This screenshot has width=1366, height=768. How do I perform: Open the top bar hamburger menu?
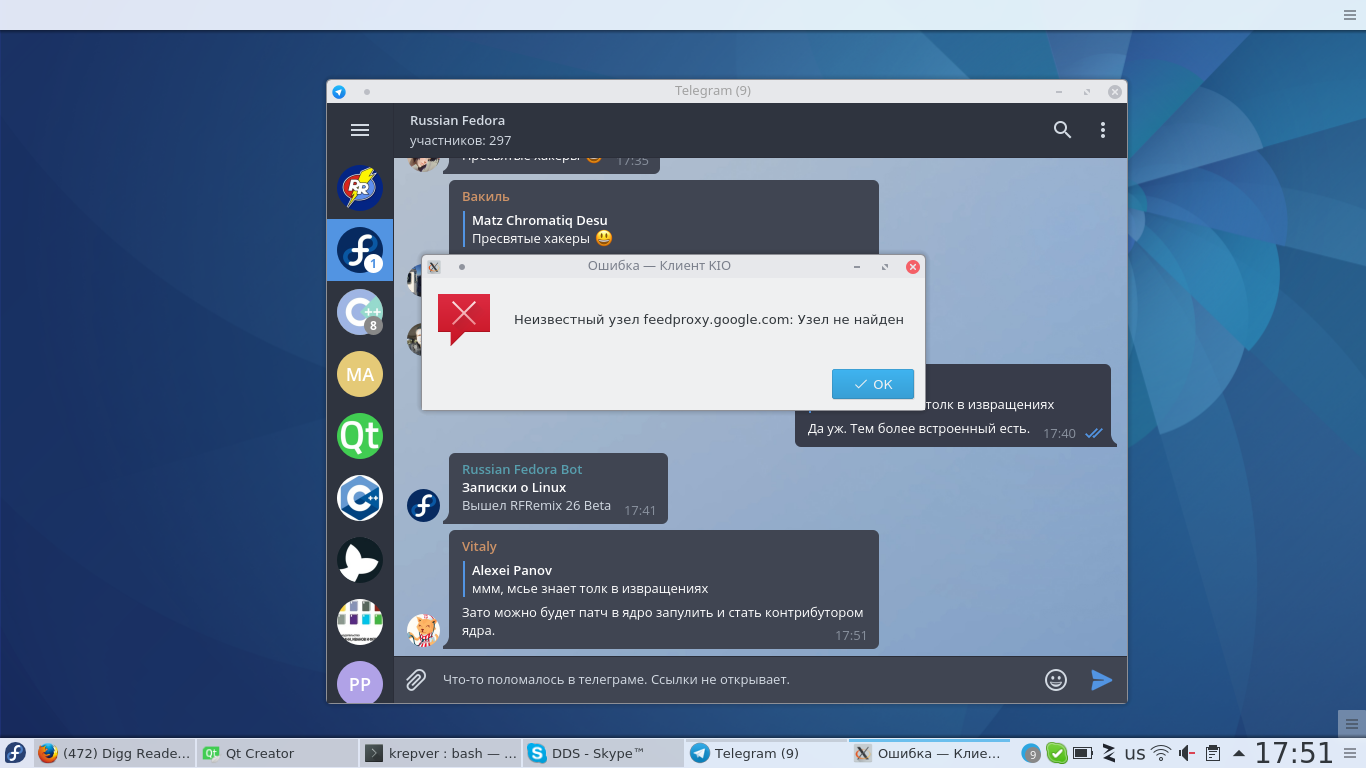(x=1350, y=15)
